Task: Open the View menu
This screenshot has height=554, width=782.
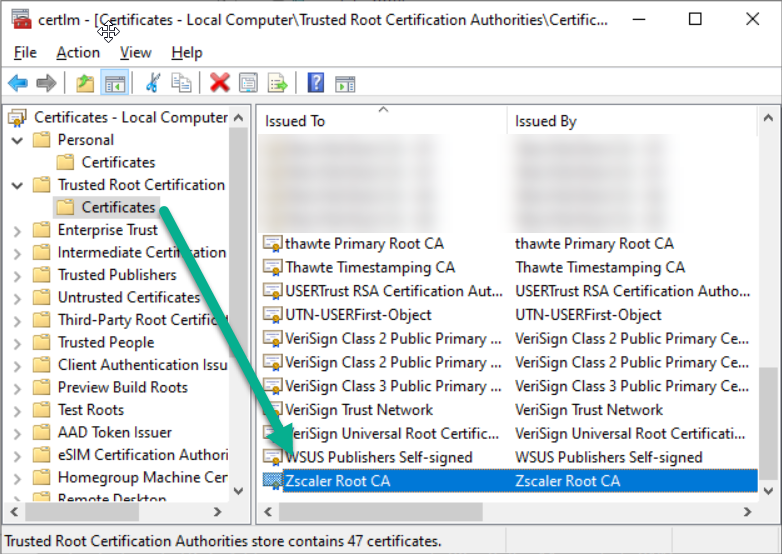Action: [x=135, y=52]
